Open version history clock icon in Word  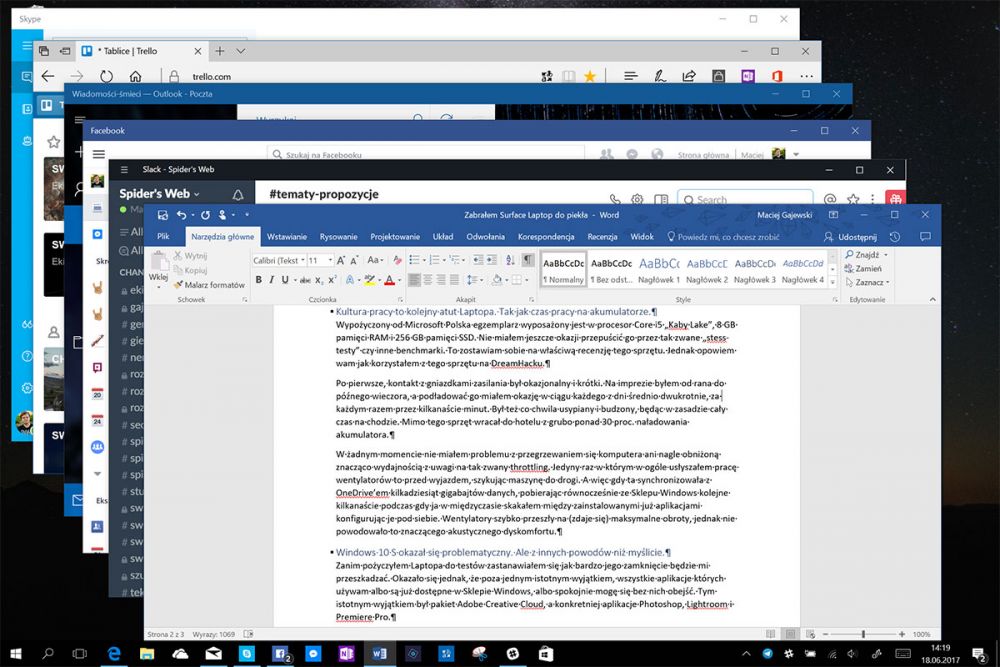[895, 237]
